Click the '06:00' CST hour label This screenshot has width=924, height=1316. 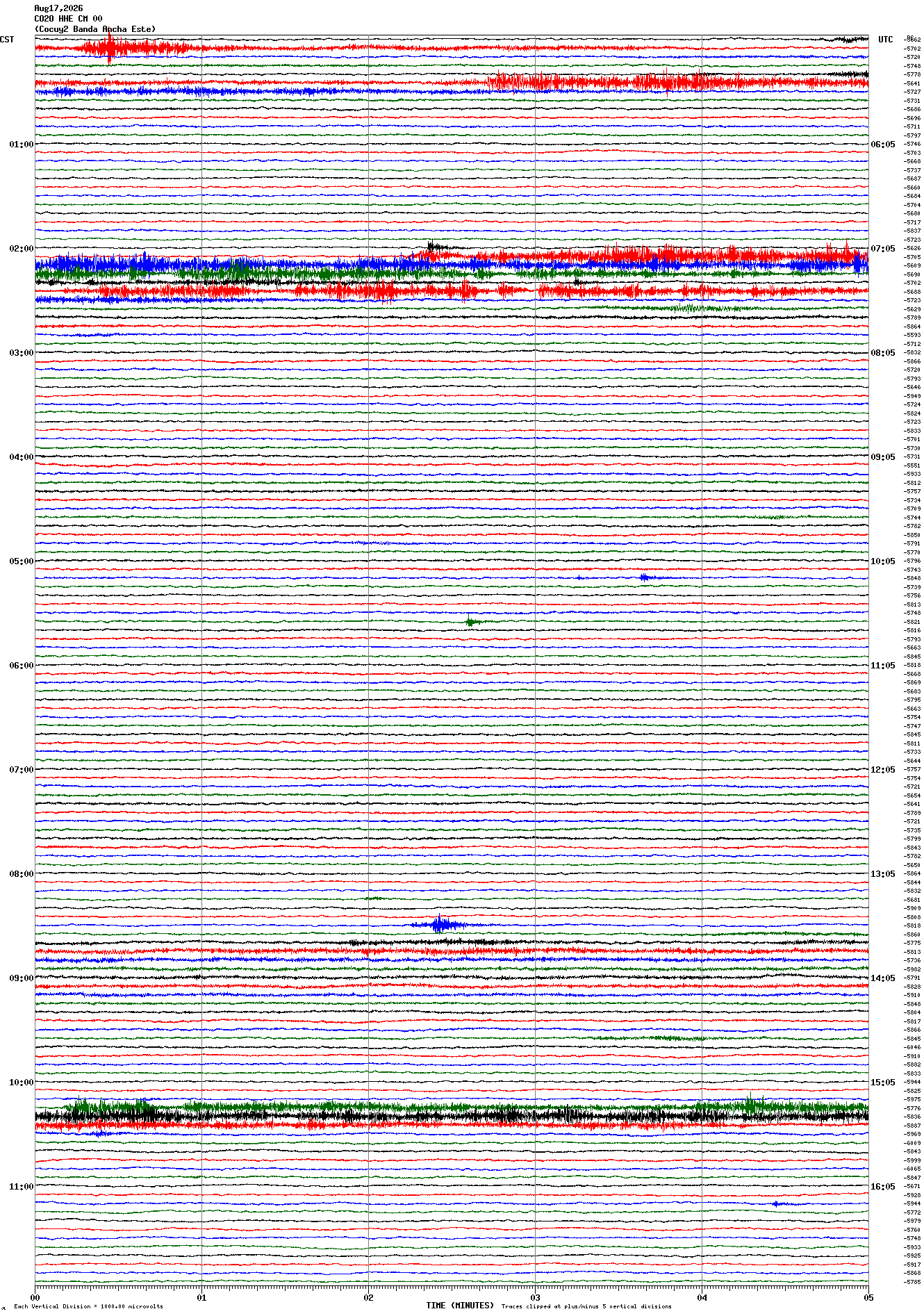coord(21,666)
